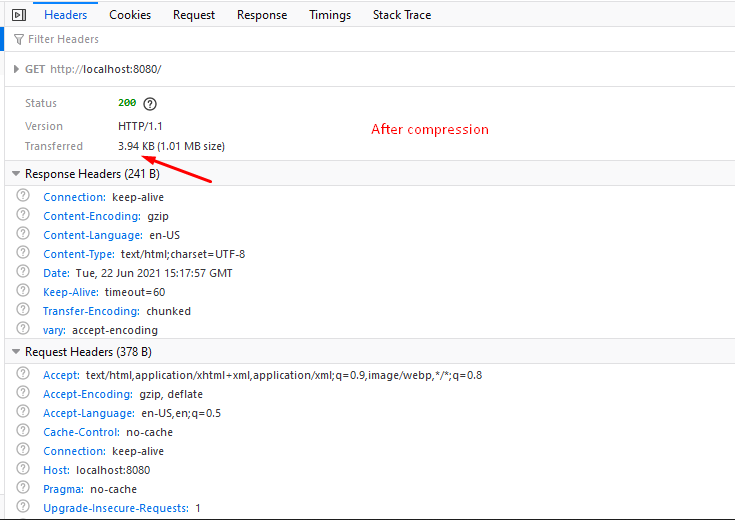Select the accept-encoding vary value
This screenshot has width=735, height=520.
click(115, 331)
